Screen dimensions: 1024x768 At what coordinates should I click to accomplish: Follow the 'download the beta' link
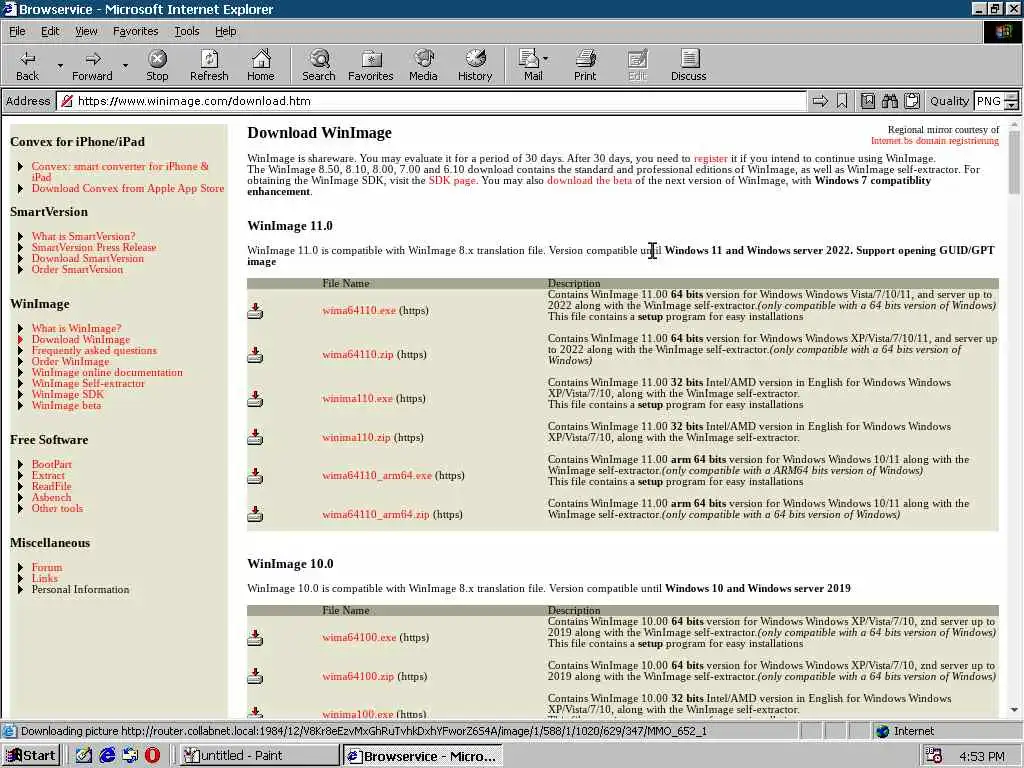[x=589, y=180]
